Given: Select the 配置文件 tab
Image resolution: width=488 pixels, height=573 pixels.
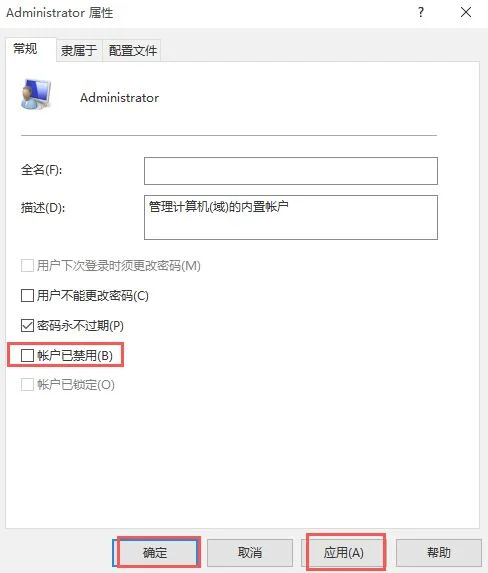Looking at the screenshot, I should 132,50.
